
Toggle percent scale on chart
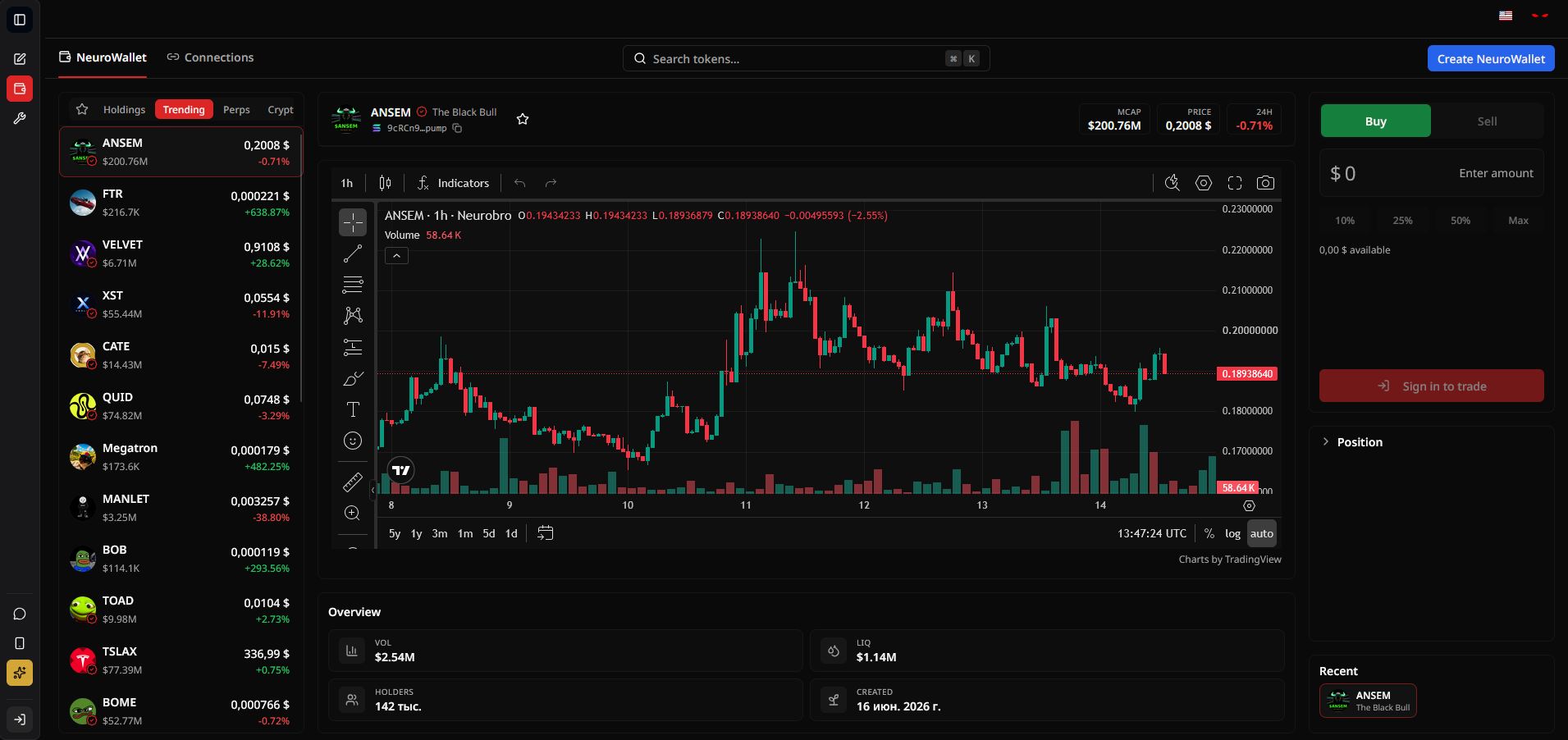[1209, 533]
